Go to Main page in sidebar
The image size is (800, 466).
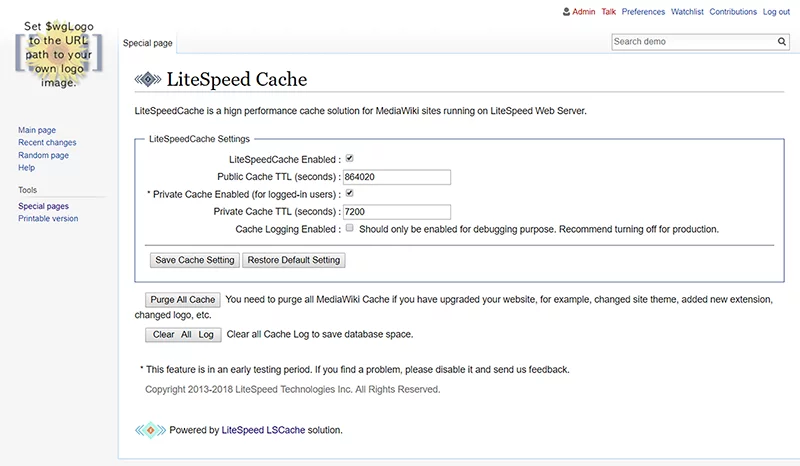37,130
